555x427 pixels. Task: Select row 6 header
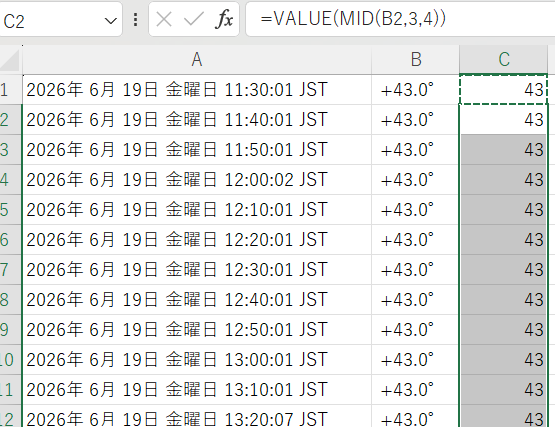tap(11, 240)
